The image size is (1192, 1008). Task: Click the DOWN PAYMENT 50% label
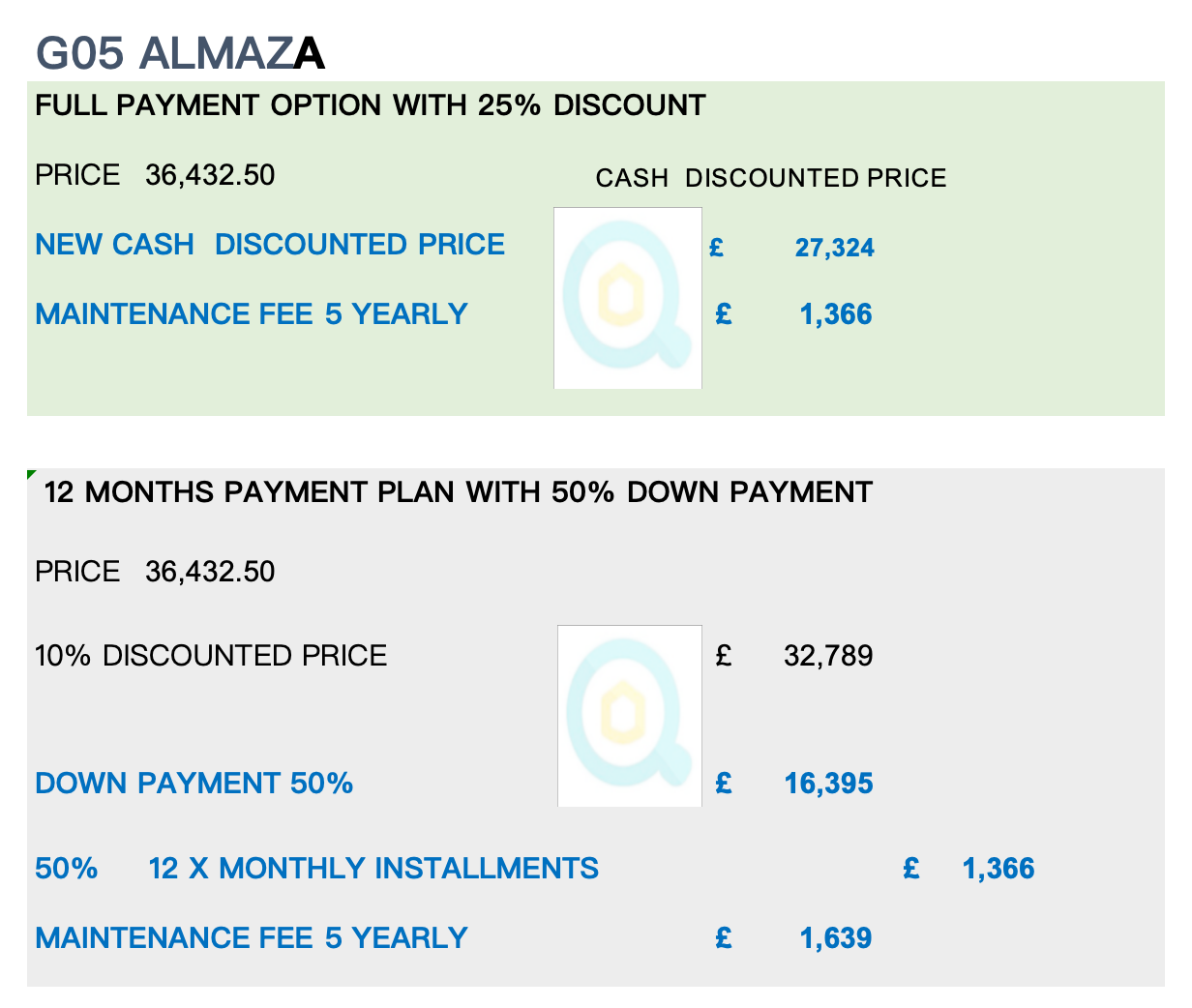click(x=194, y=783)
